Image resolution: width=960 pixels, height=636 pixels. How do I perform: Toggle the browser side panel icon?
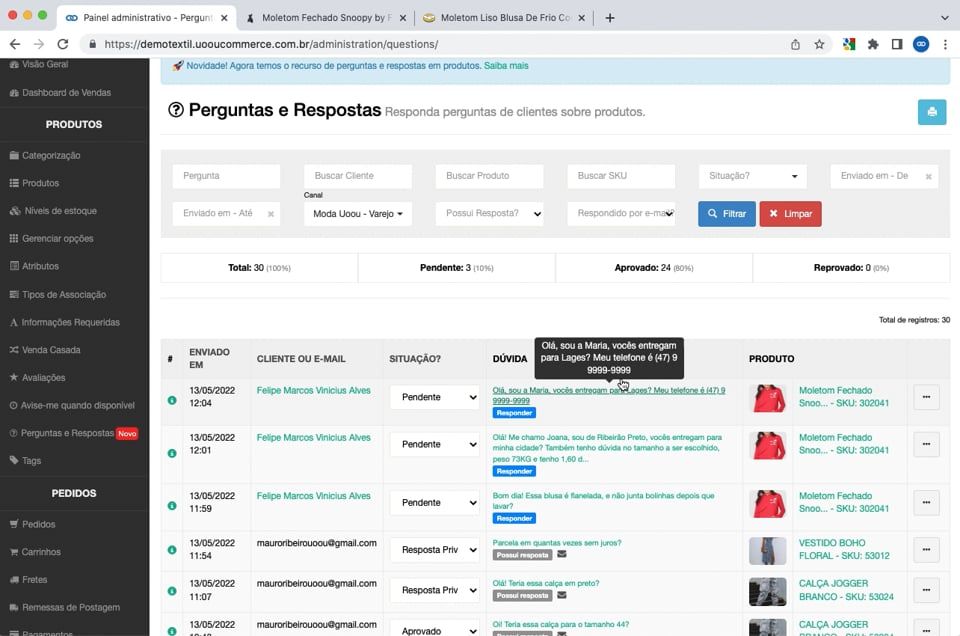[897, 44]
